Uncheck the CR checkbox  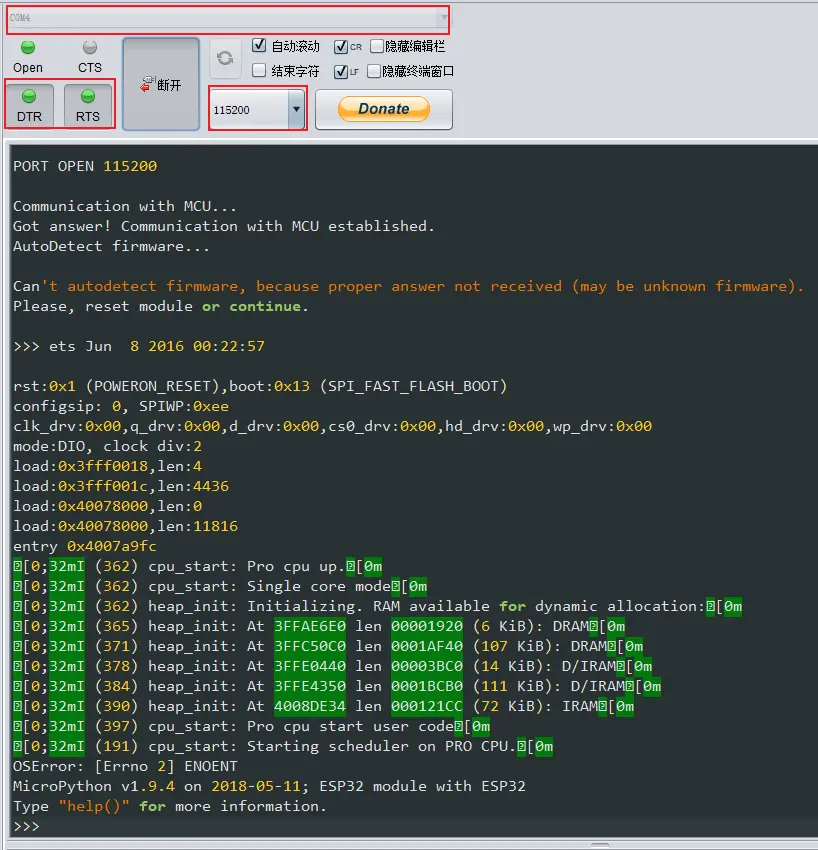coord(341,47)
